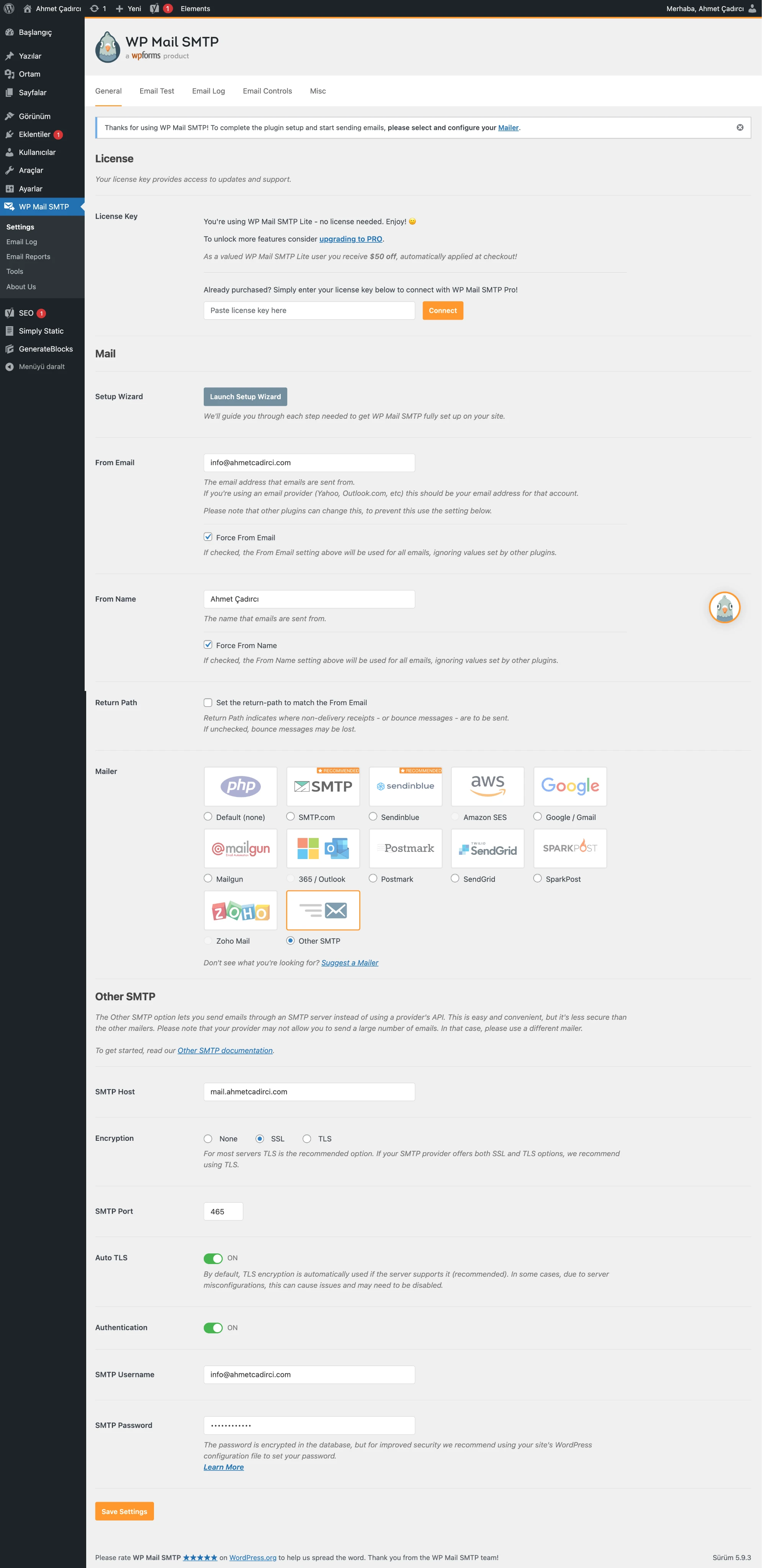Open the floating pigeon help mascot
This screenshot has width=776, height=1568.
[x=724, y=607]
